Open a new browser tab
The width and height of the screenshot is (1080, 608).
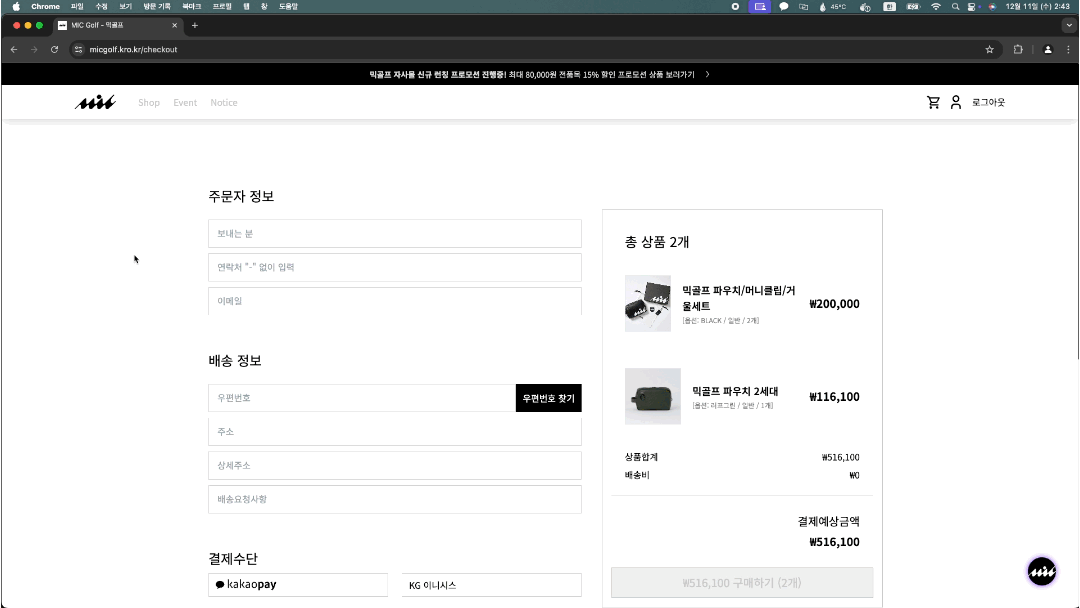coord(195,25)
